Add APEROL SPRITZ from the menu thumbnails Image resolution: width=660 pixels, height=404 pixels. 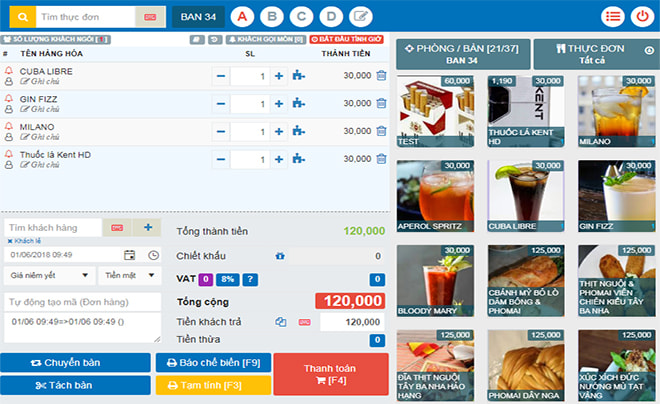[435, 197]
